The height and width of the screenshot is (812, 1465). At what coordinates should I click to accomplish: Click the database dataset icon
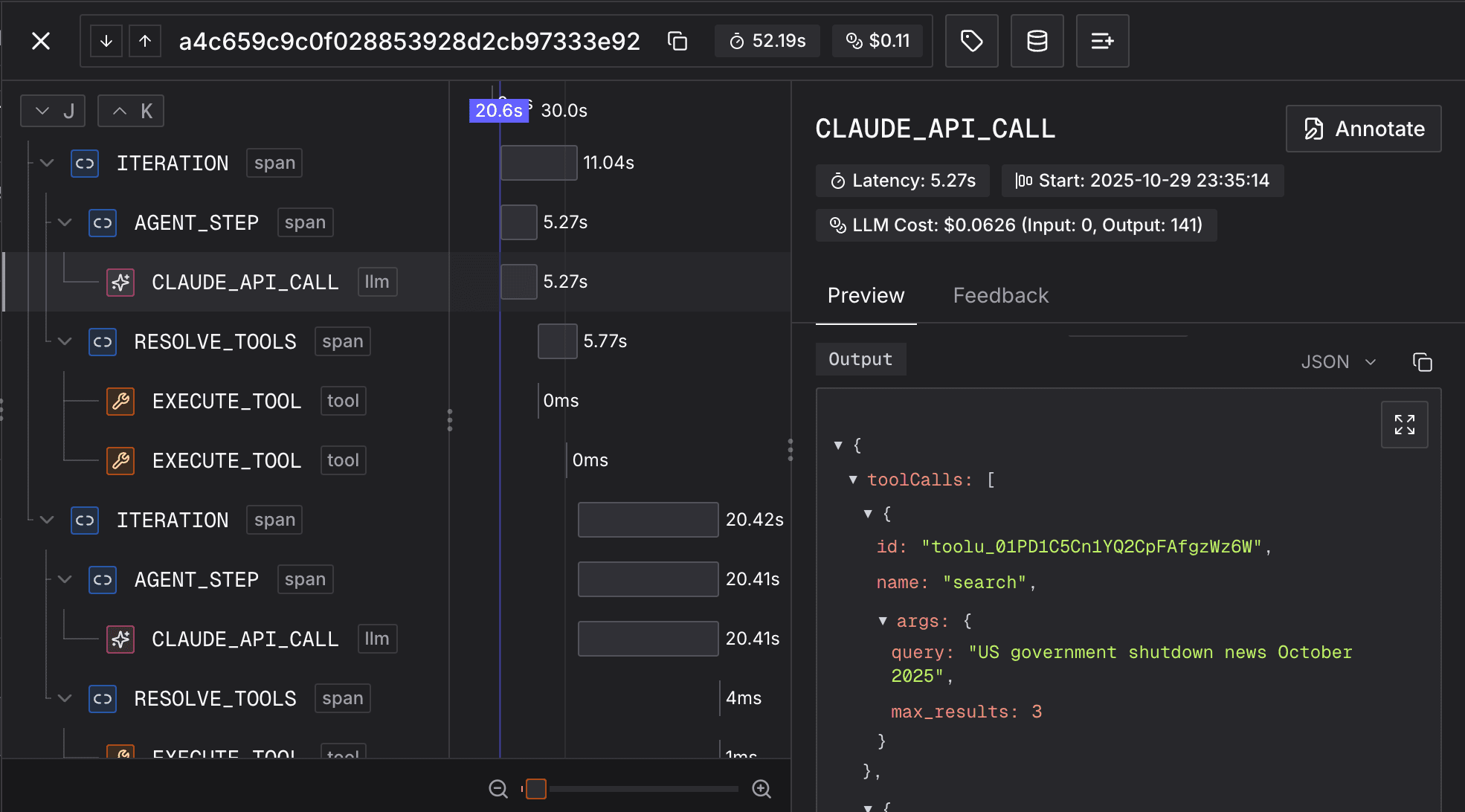(x=1037, y=41)
